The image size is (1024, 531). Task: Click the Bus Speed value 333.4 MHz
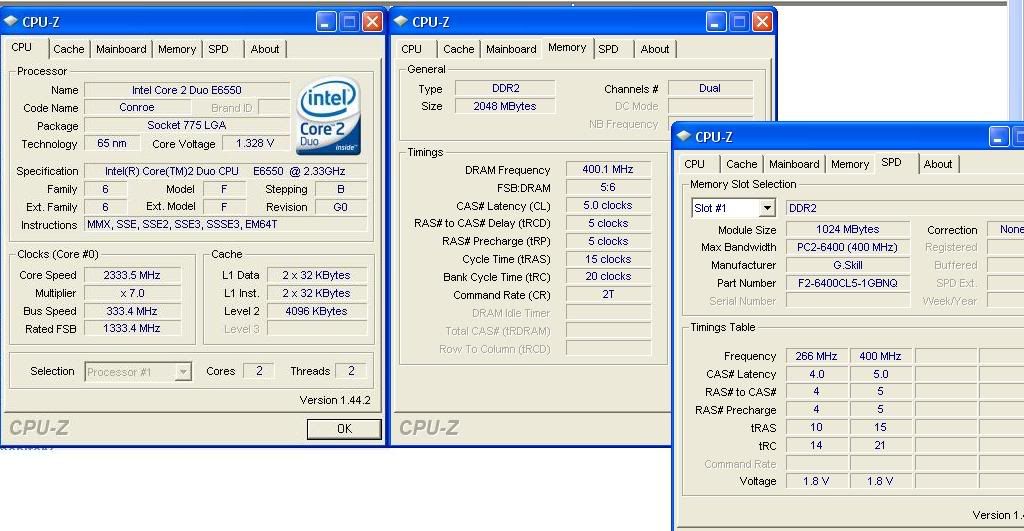click(x=132, y=312)
